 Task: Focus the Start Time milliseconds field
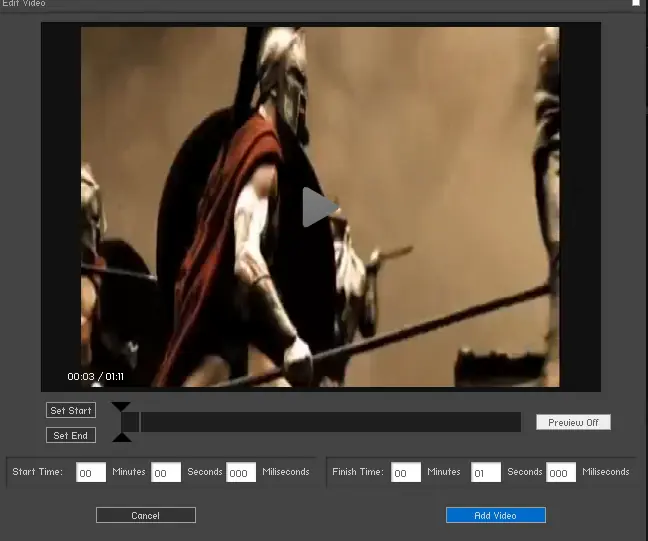[x=241, y=472]
